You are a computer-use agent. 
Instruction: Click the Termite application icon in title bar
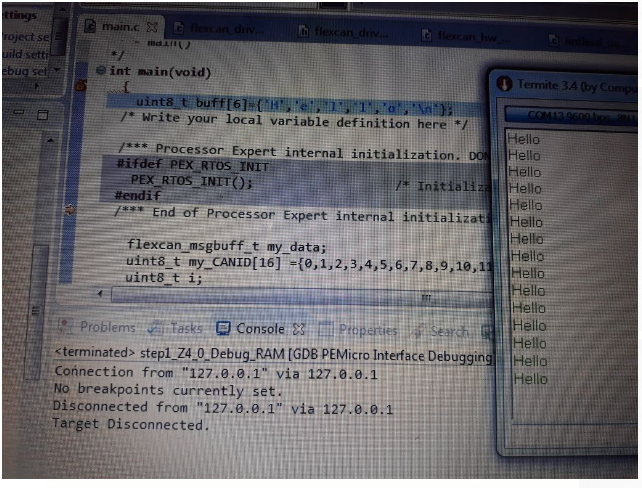click(504, 84)
